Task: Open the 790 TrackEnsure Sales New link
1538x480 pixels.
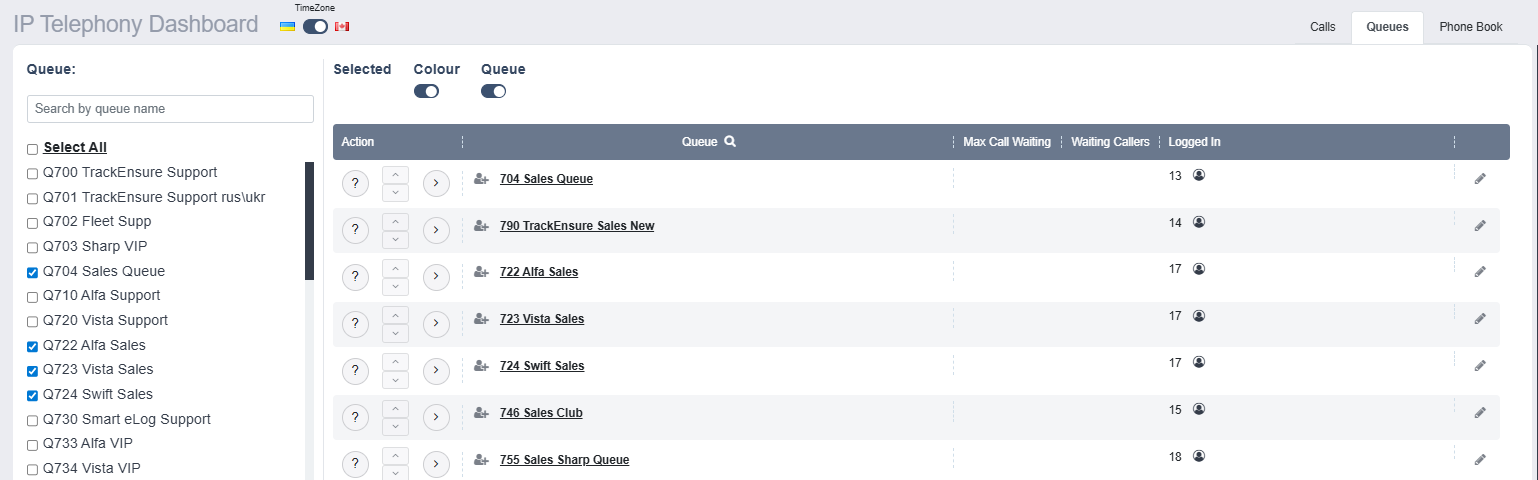Action: (x=577, y=226)
